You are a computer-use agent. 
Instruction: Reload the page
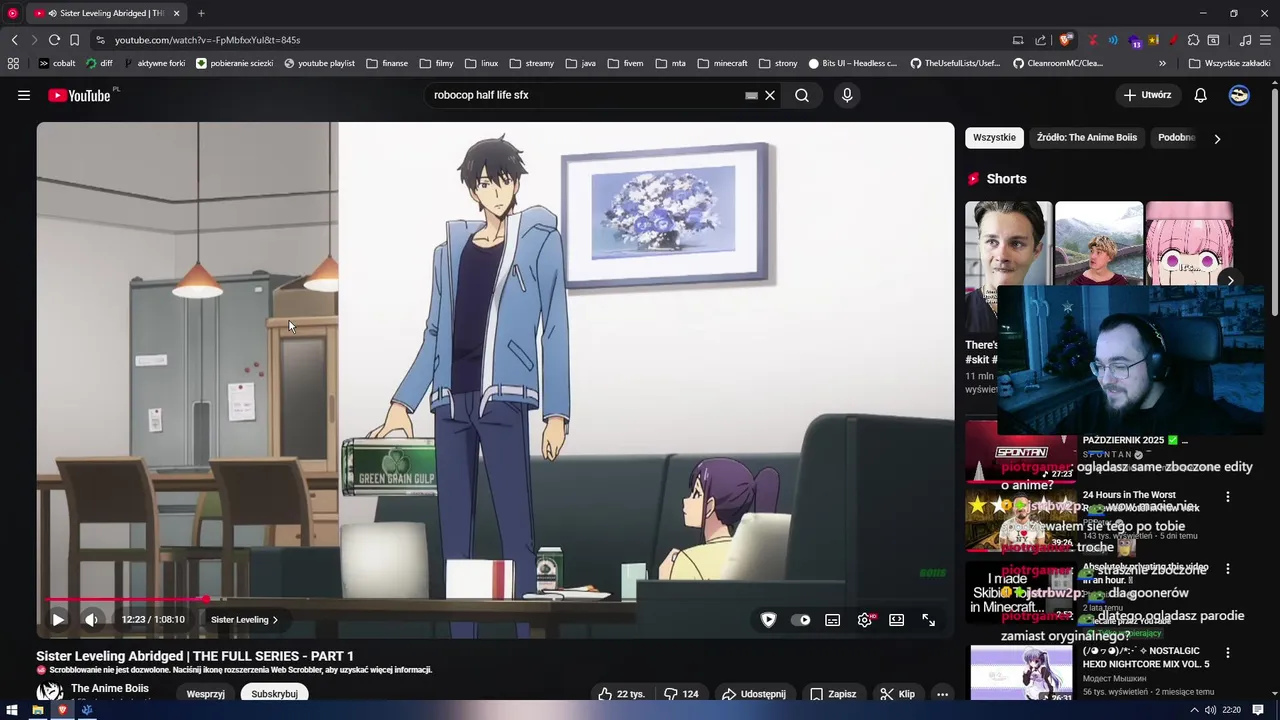(54, 40)
